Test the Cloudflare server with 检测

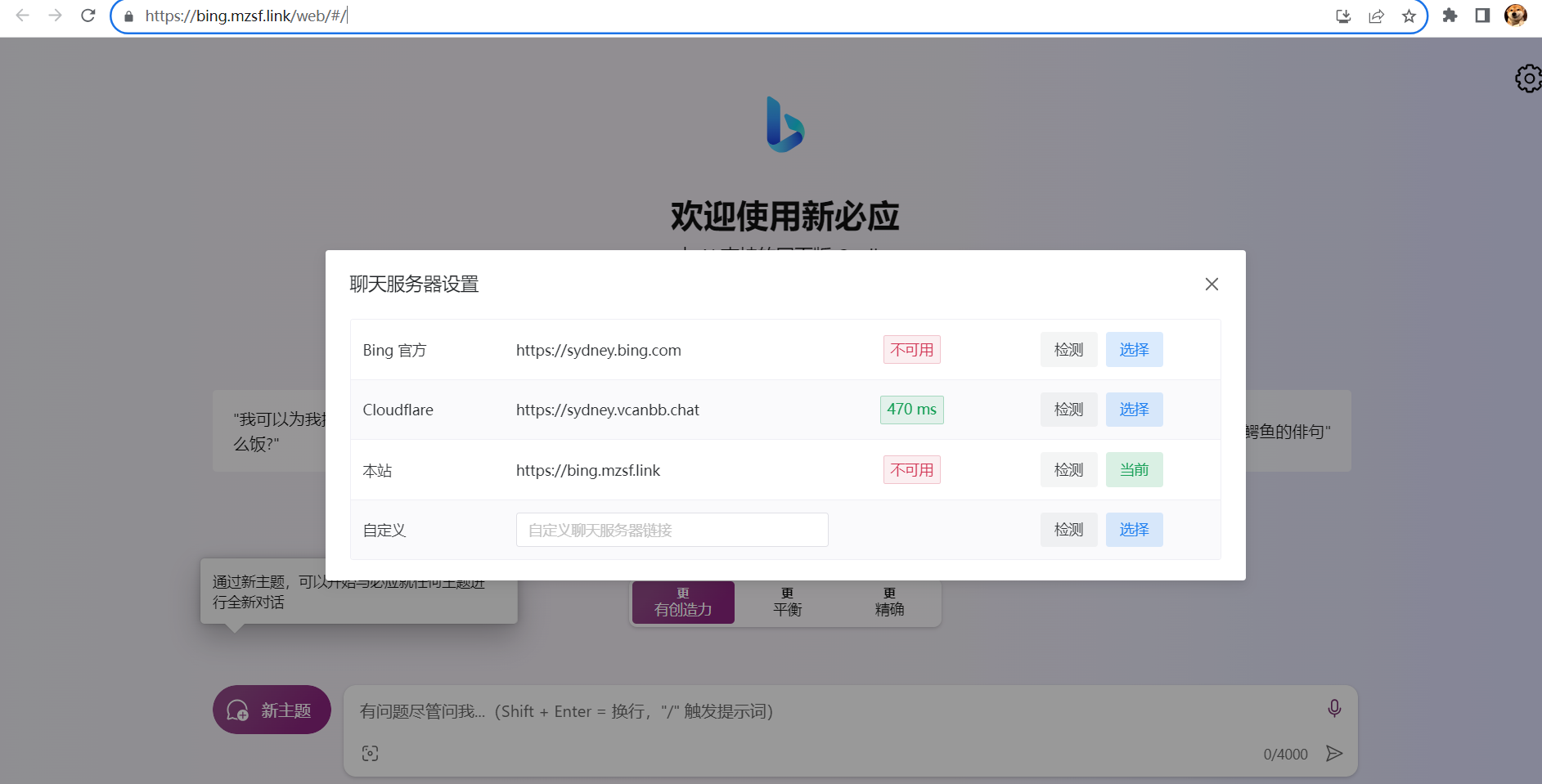(1068, 410)
